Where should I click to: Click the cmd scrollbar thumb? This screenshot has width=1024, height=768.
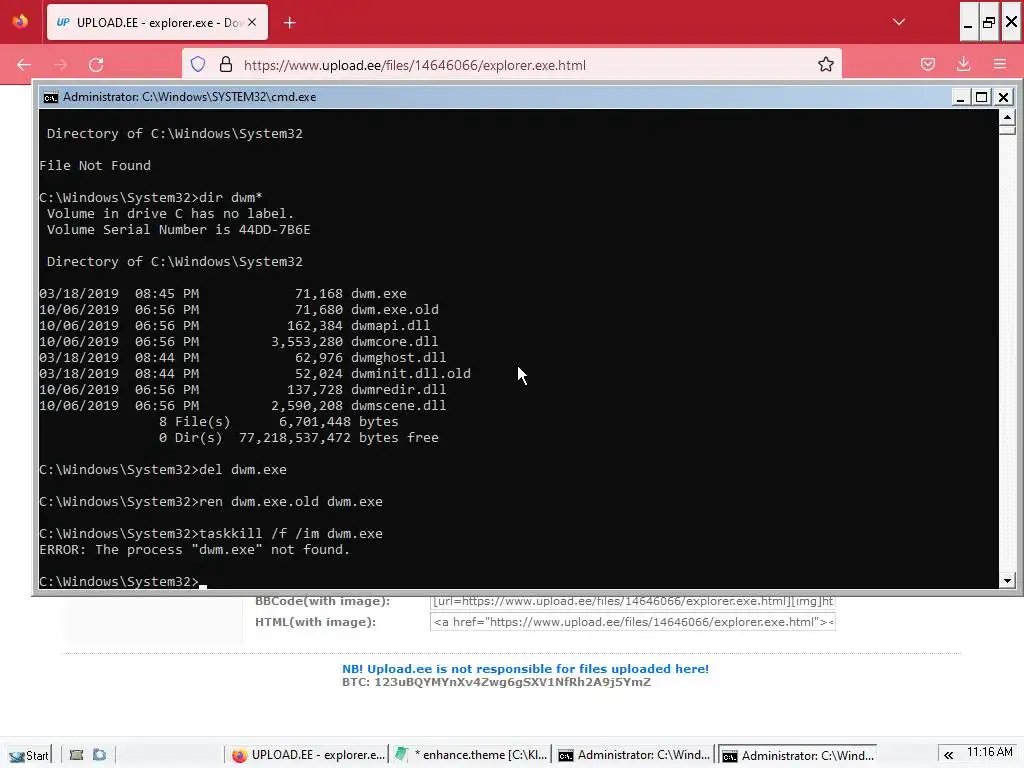click(x=1007, y=129)
